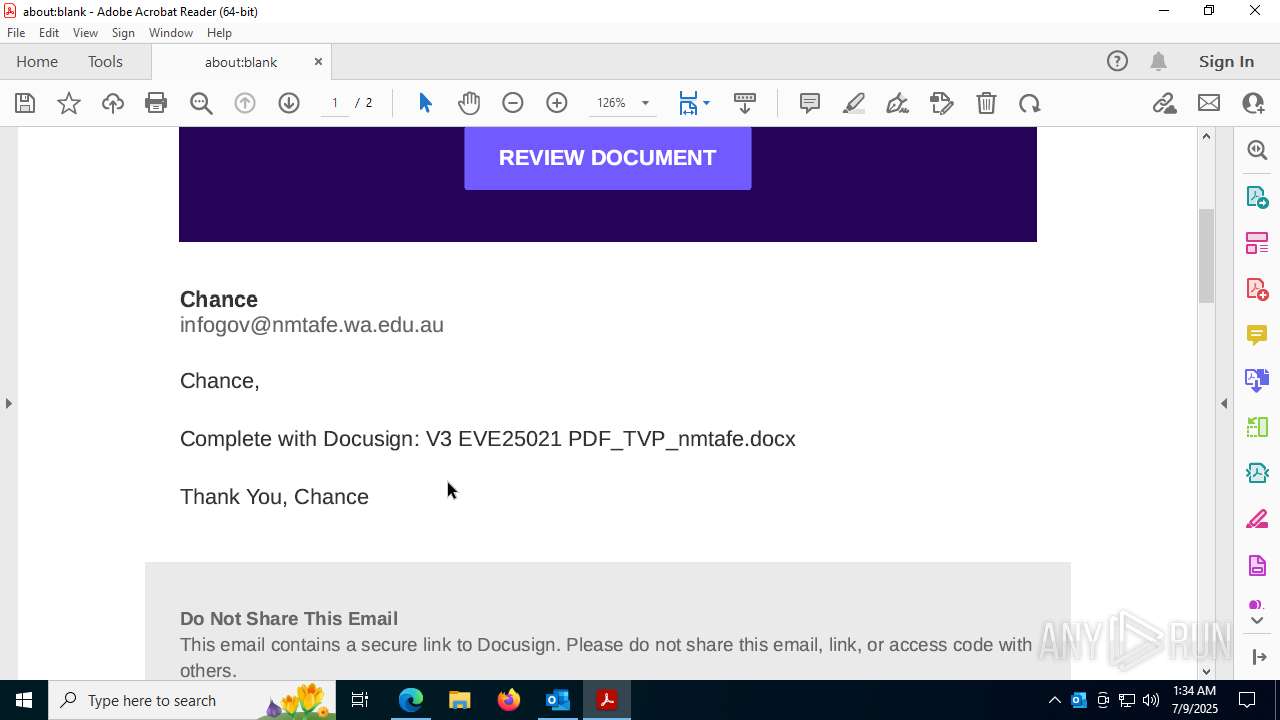
Task: Switch to the Home tab
Action: (37, 61)
